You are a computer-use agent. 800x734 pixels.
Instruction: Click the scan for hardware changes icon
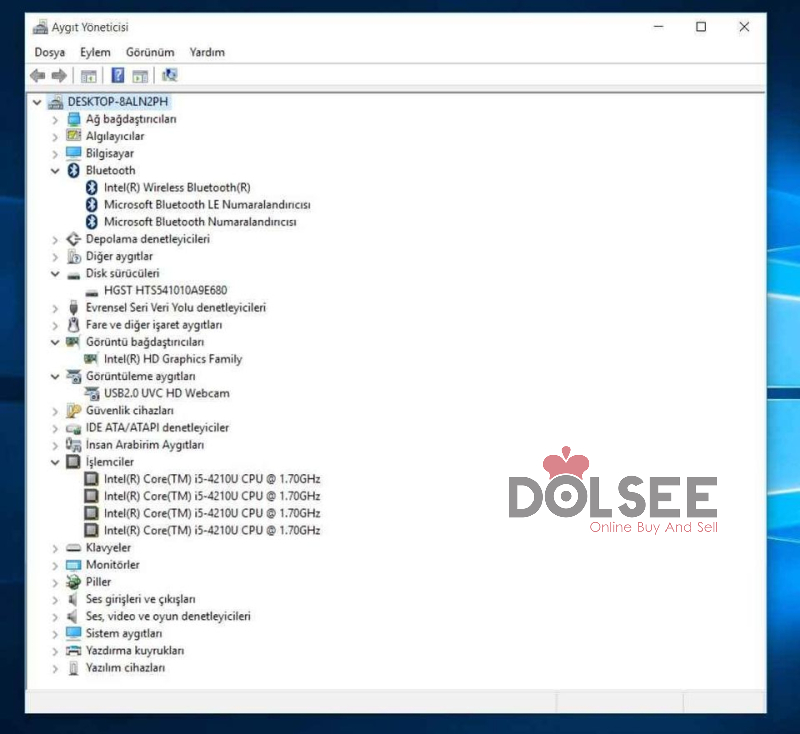(169, 76)
